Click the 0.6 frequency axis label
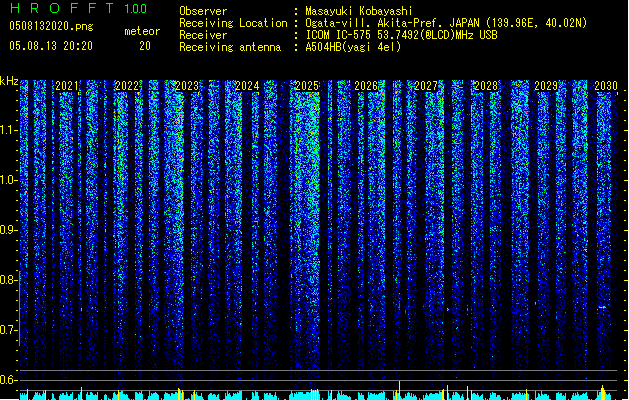 tap(9, 380)
